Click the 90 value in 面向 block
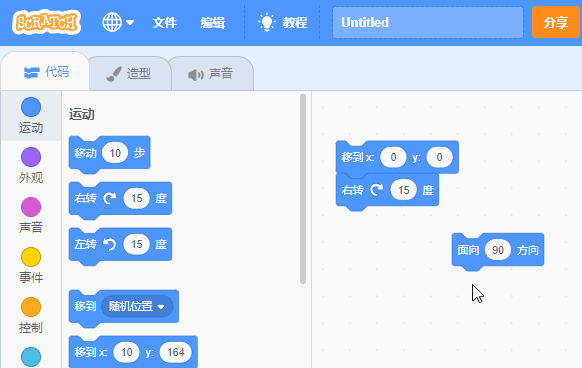The height and width of the screenshot is (368, 582). tap(498, 250)
